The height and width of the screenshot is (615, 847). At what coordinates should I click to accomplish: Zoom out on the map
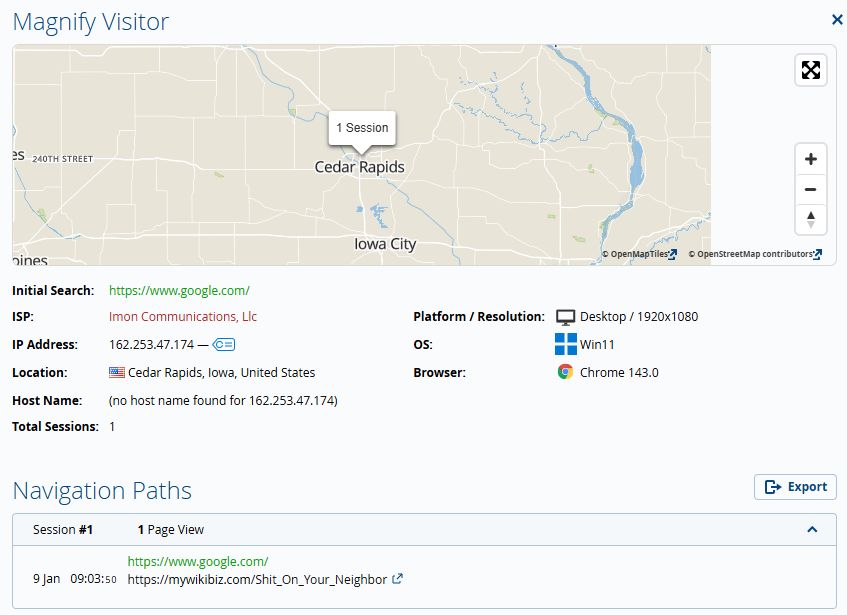810,190
